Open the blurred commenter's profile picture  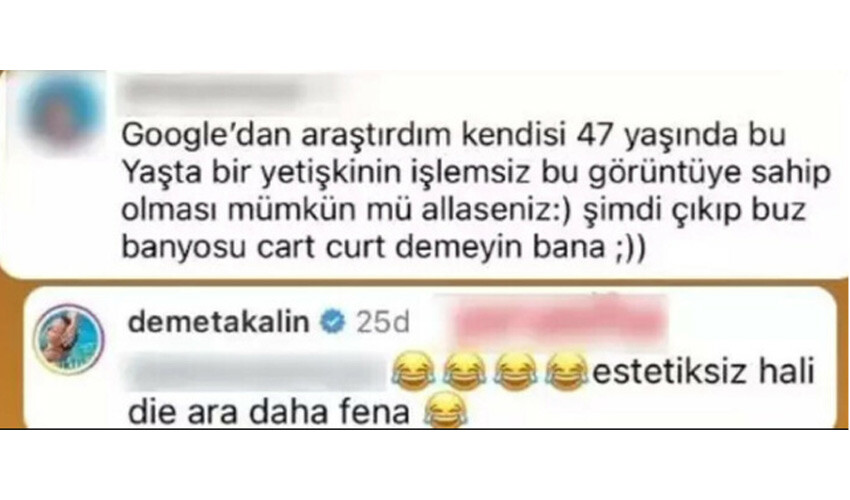click(61, 112)
